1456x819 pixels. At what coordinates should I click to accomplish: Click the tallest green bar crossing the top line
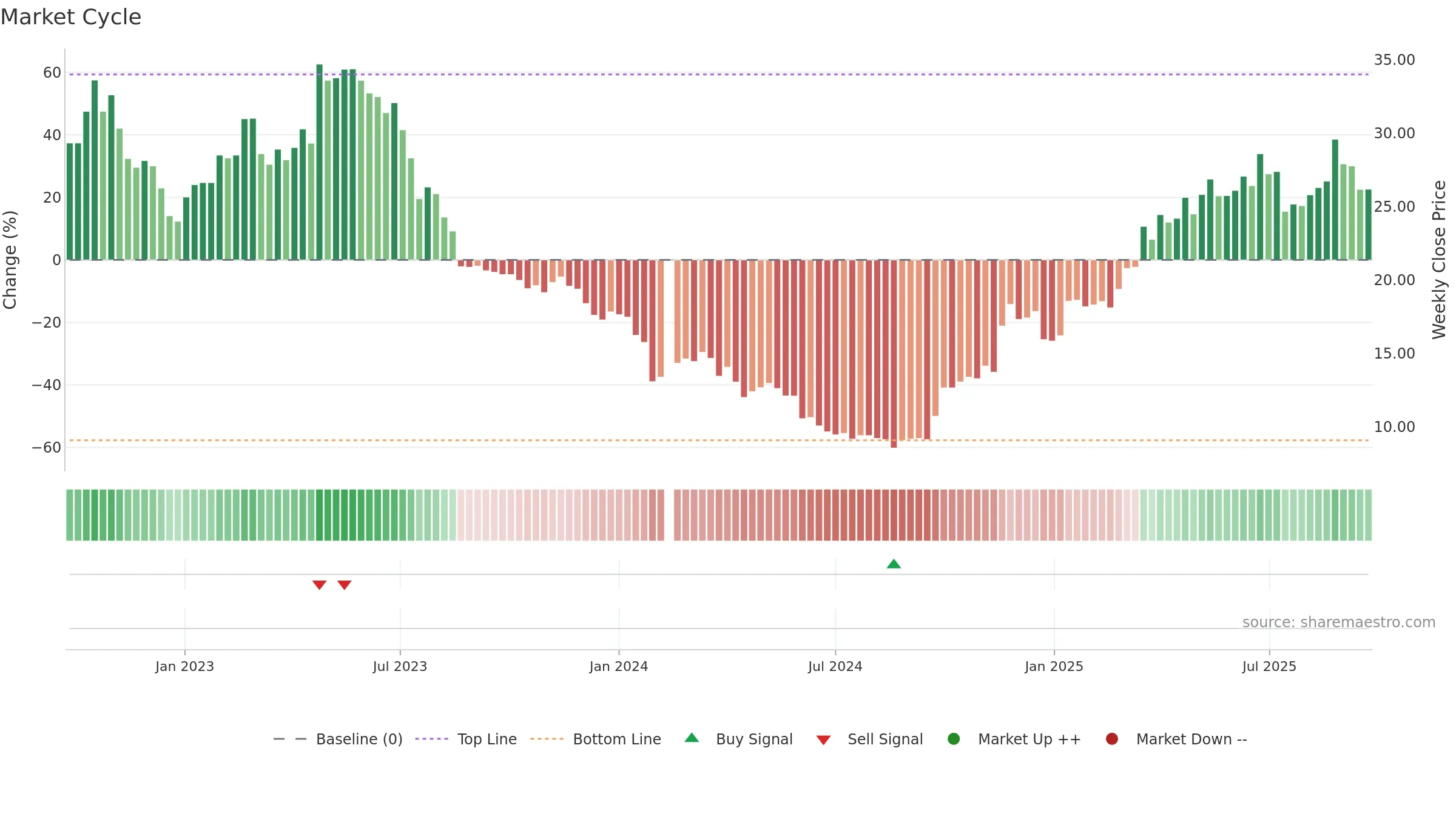coord(320,162)
